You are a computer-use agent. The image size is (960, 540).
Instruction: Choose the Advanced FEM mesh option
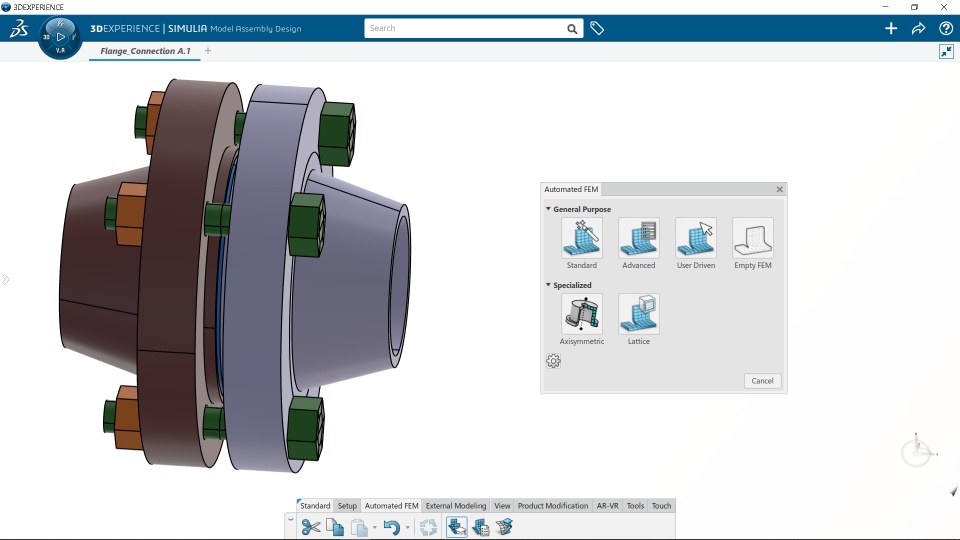tap(638, 239)
